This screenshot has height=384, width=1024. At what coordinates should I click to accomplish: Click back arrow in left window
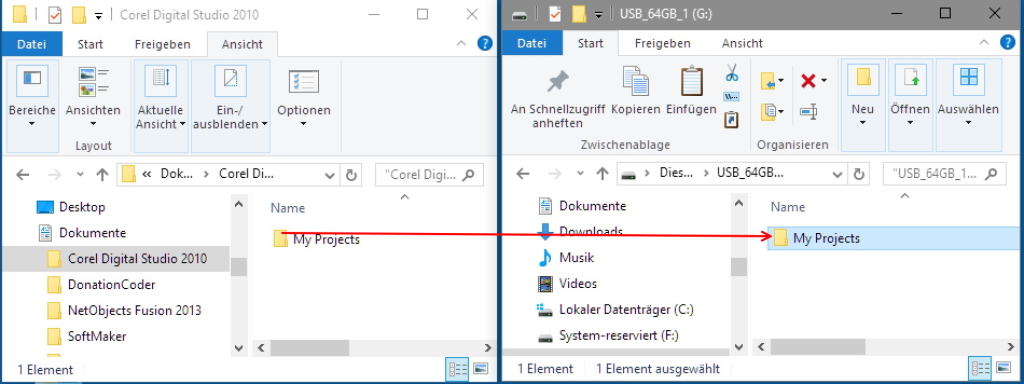(22, 174)
